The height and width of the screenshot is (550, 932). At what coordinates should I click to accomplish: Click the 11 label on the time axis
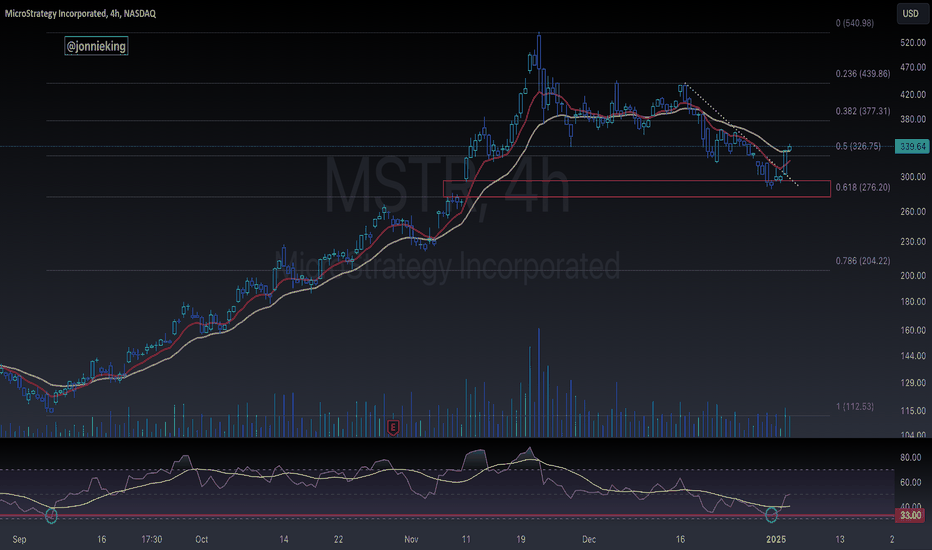pyautogui.click(x=466, y=540)
